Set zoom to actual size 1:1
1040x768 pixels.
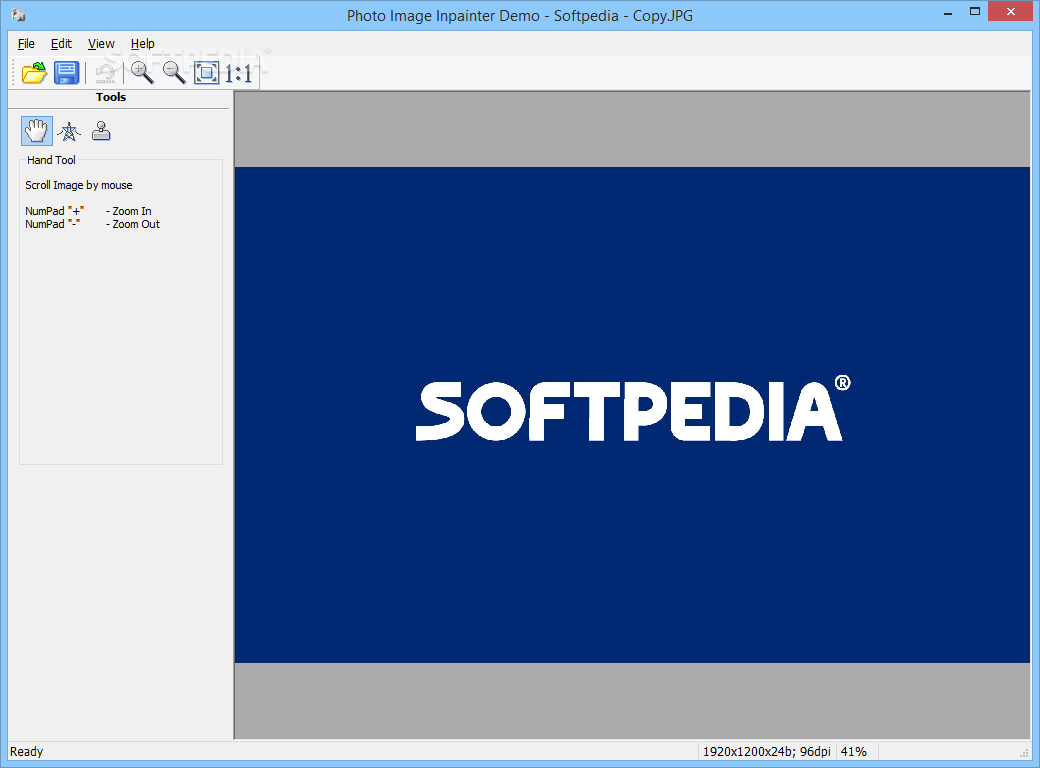pyautogui.click(x=239, y=74)
